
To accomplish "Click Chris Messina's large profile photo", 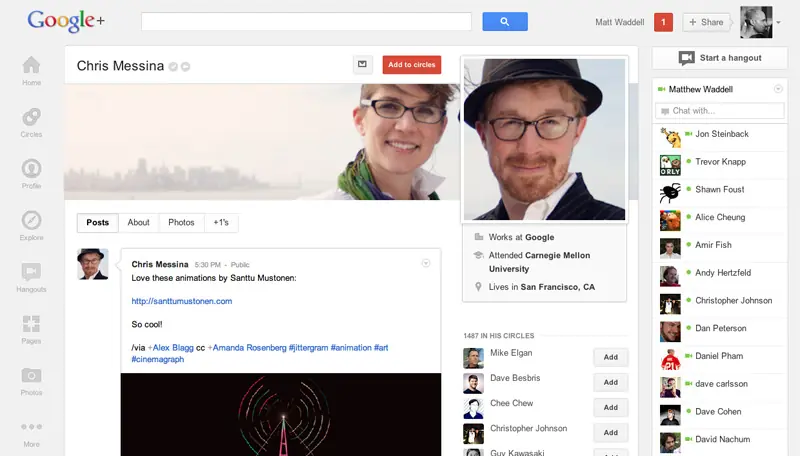I will click(x=544, y=139).
